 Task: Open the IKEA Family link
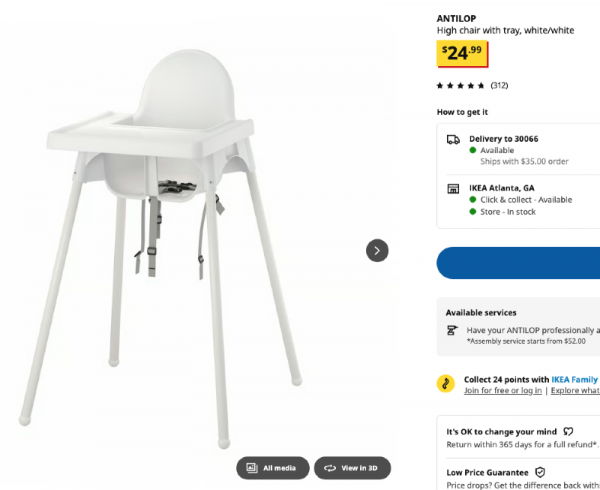(x=574, y=379)
